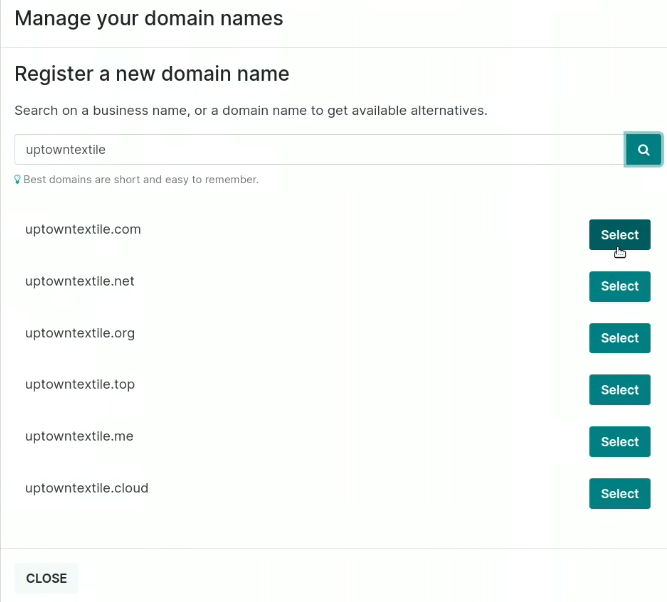Click the lightbulb tip icon

click(x=17, y=180)
